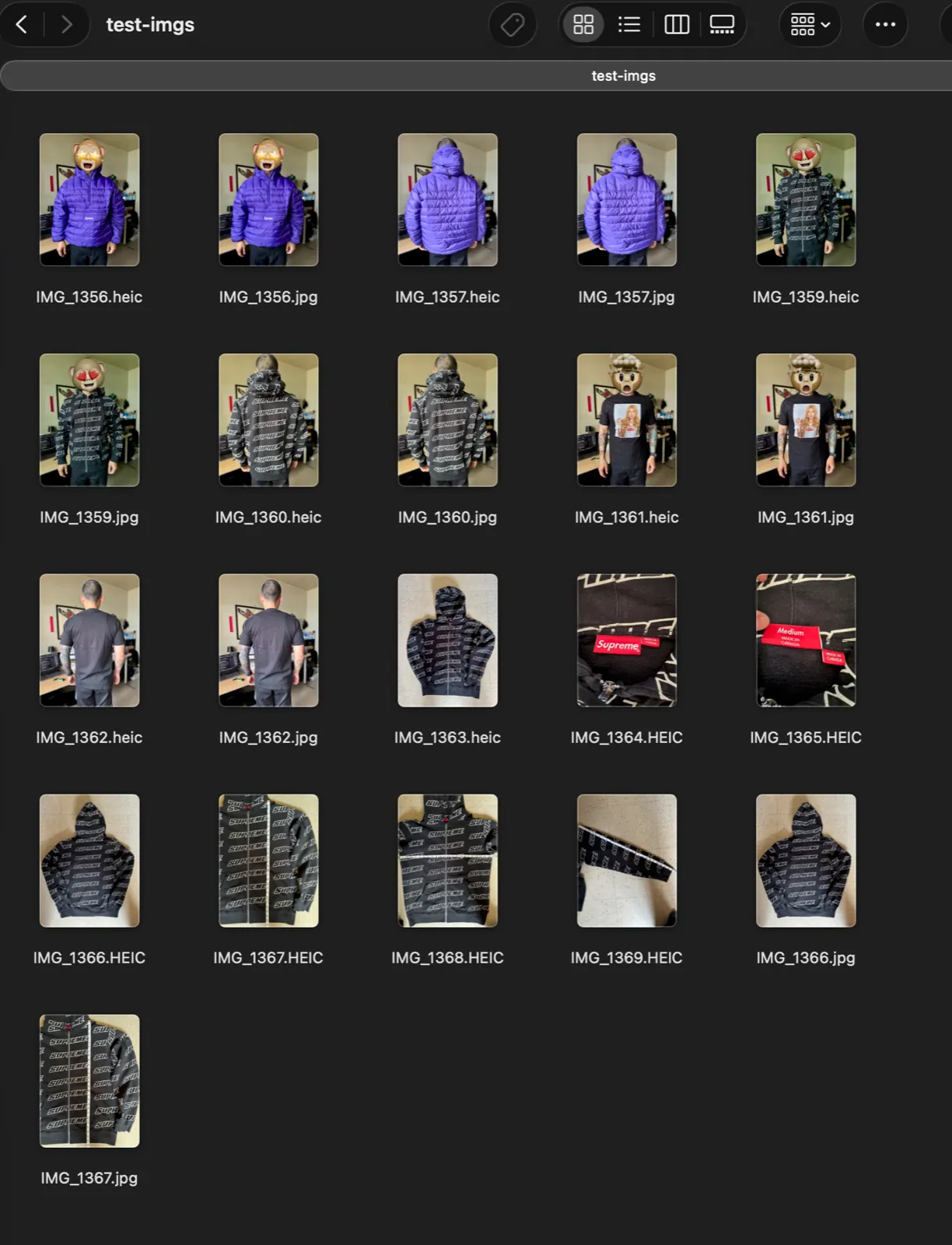This screenshot has width=952, height=1245.
Task: Select the IMG_1367.HEIC thumbnail
Action: tap(268, 861)
